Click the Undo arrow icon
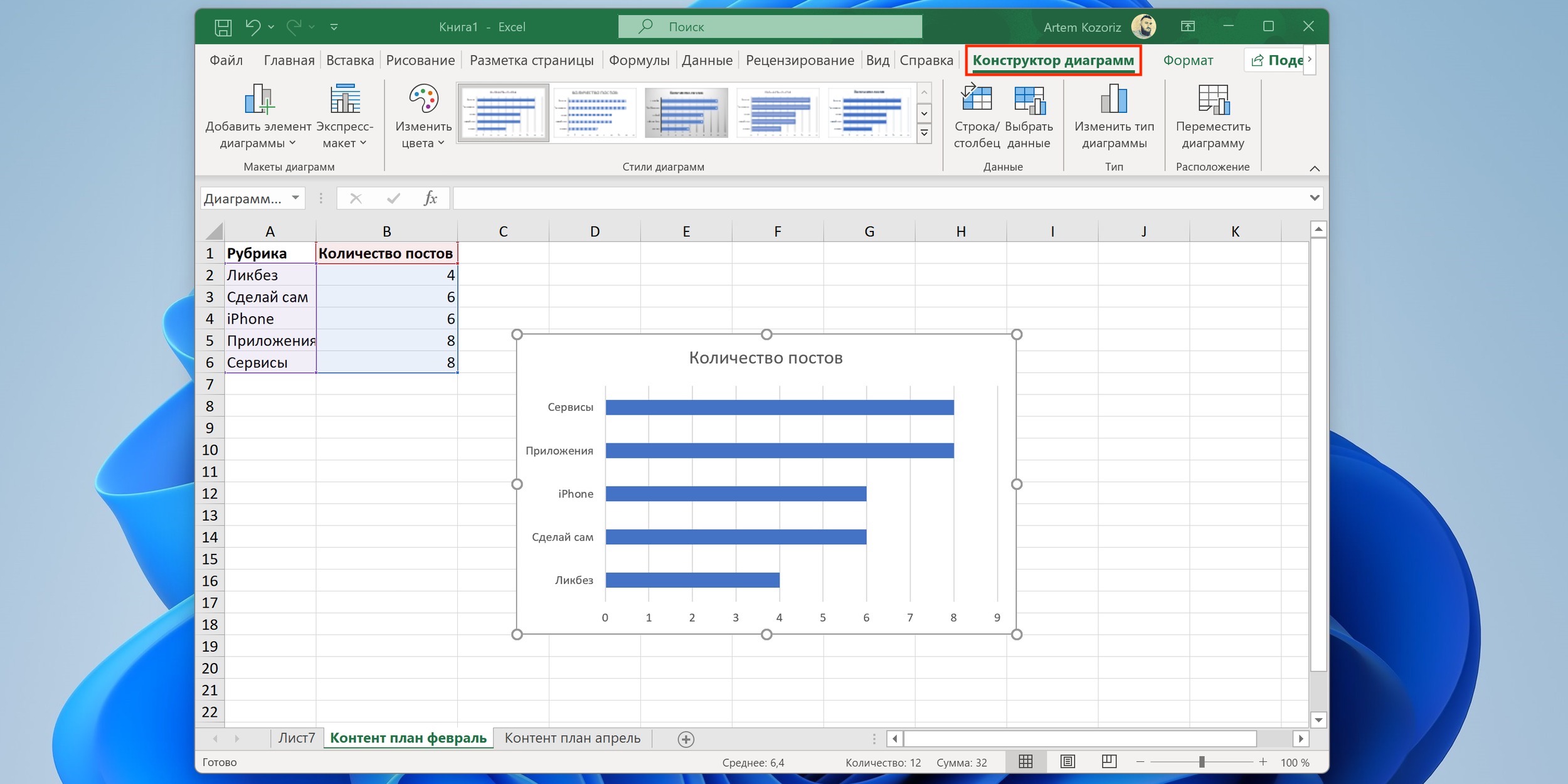Image resolution: width=1568 pixels, height=784 pixels. [252, 26]
